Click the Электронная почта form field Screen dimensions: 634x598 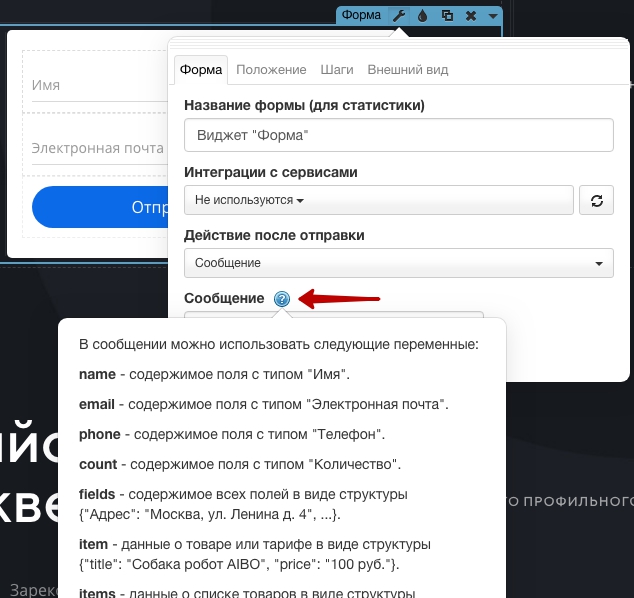pyautogui.click(x=99, y=148)
